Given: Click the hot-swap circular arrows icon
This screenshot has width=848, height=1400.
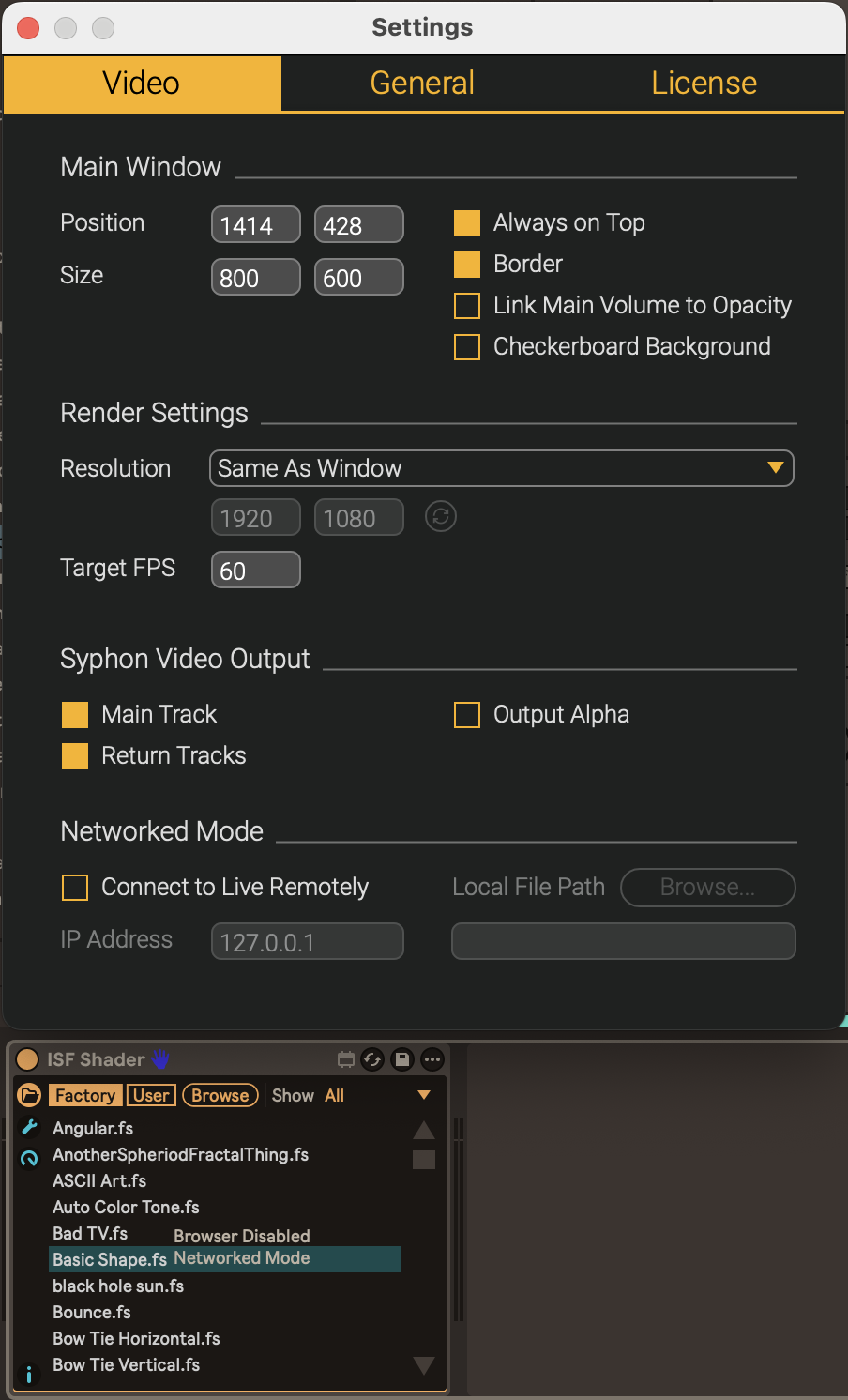Looking at the screenshot, I should tap(372, 1059).
